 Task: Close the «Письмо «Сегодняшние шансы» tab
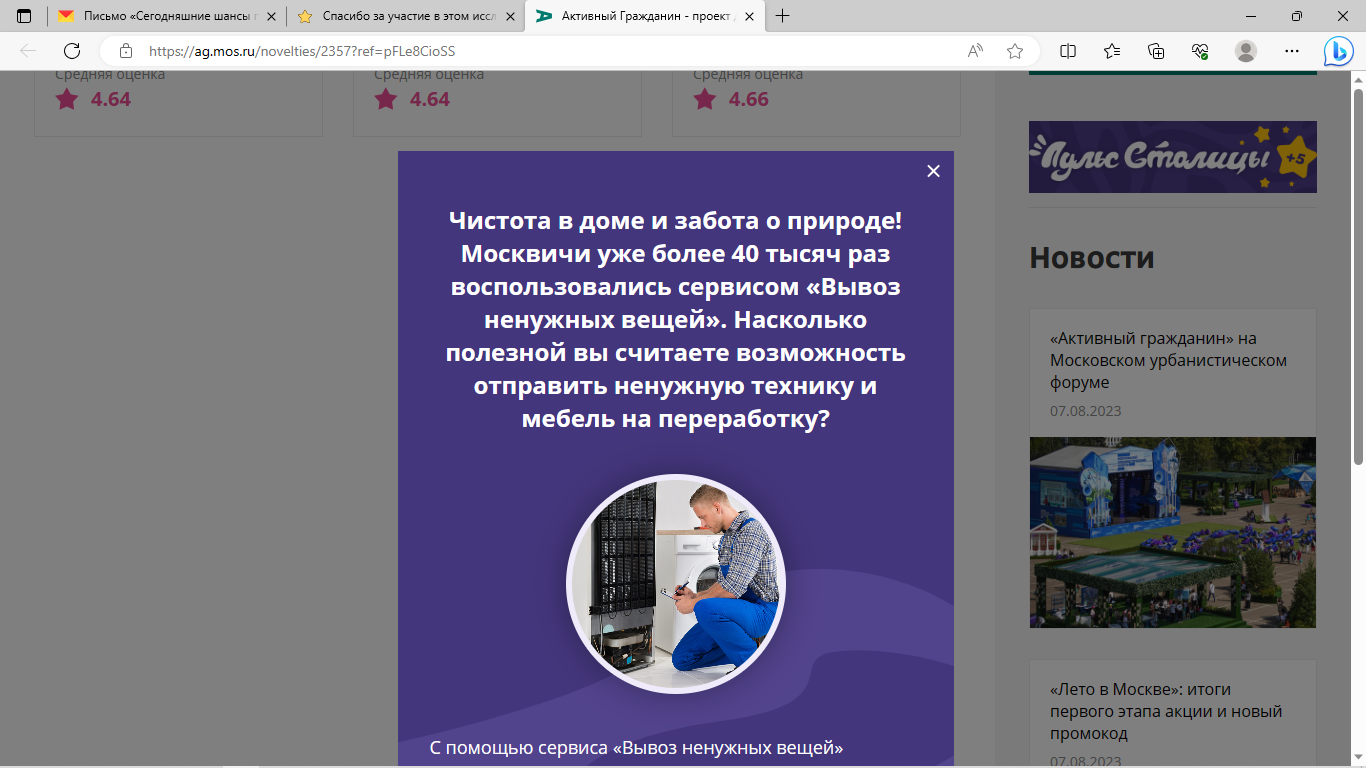coord(271,16)
